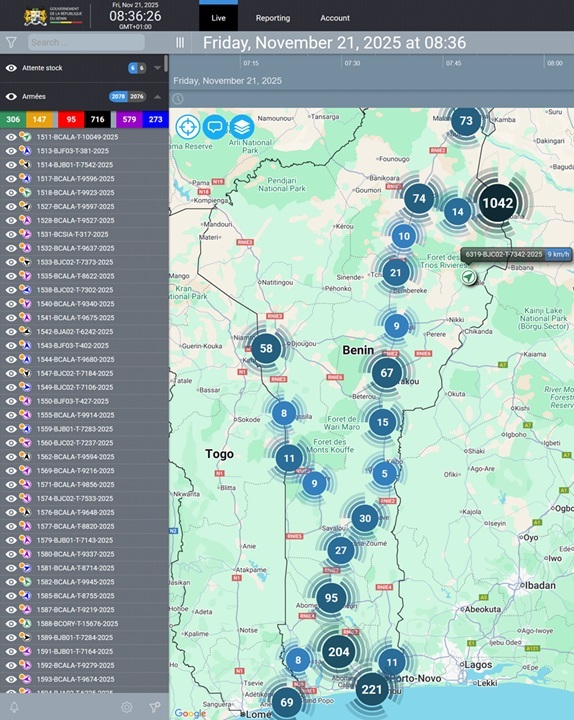The height and width of the screenshot is (720, 574).
Task: Click status icon for 1533-BJC02-T-7373-2025
Action: coord(25,262)
